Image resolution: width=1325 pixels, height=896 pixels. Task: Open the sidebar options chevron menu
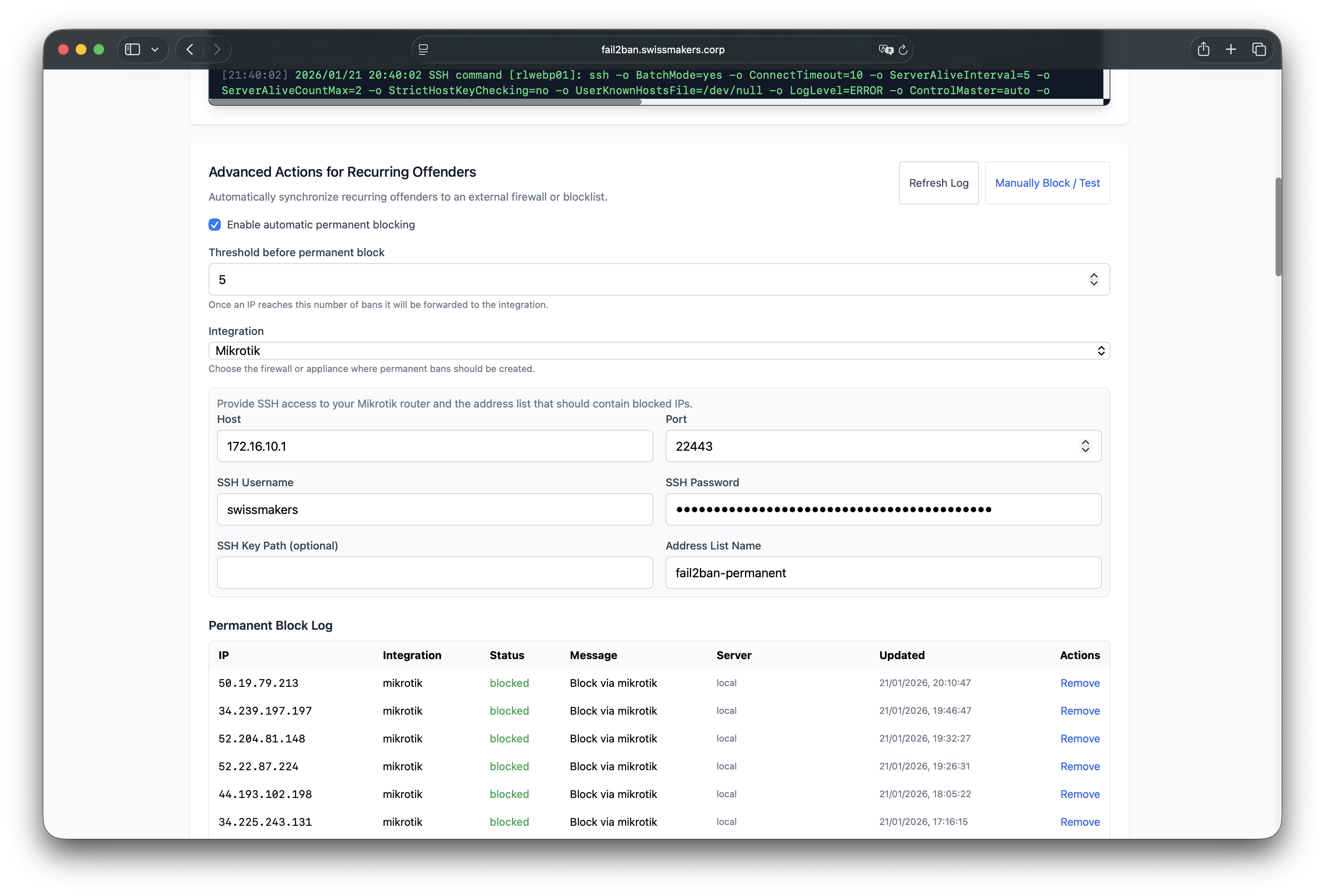[x=154, y=50]
